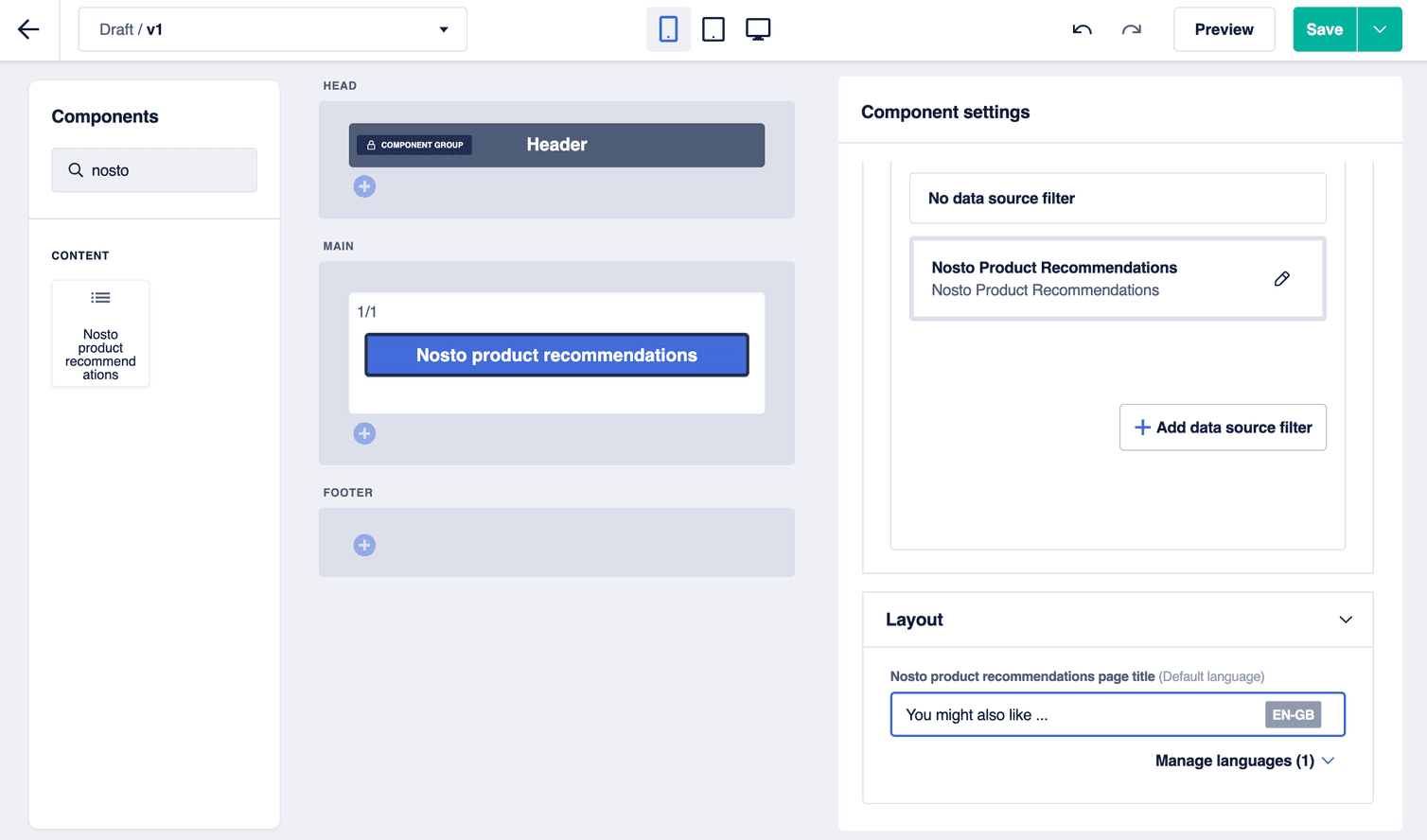
Task: Edit the Nosto Product Recommendations data source
Action: click(x=1282, y=278)
